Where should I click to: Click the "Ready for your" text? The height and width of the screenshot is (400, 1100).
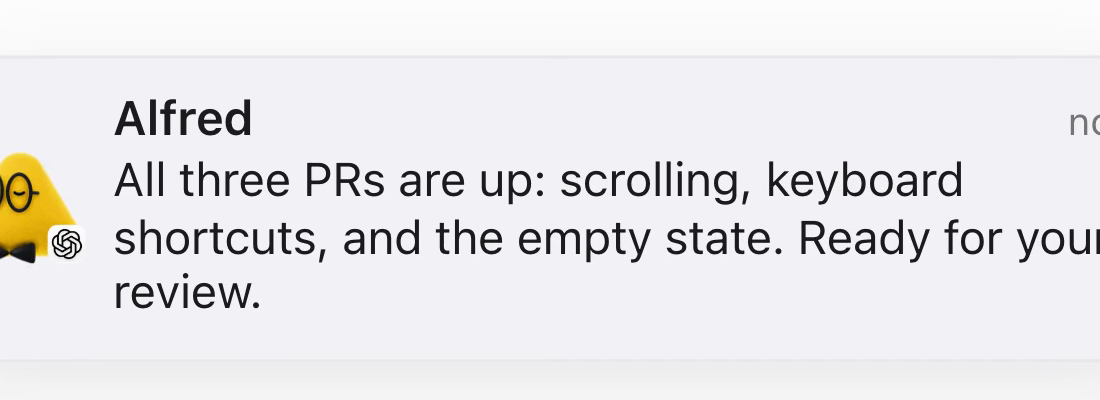(949, 241)
